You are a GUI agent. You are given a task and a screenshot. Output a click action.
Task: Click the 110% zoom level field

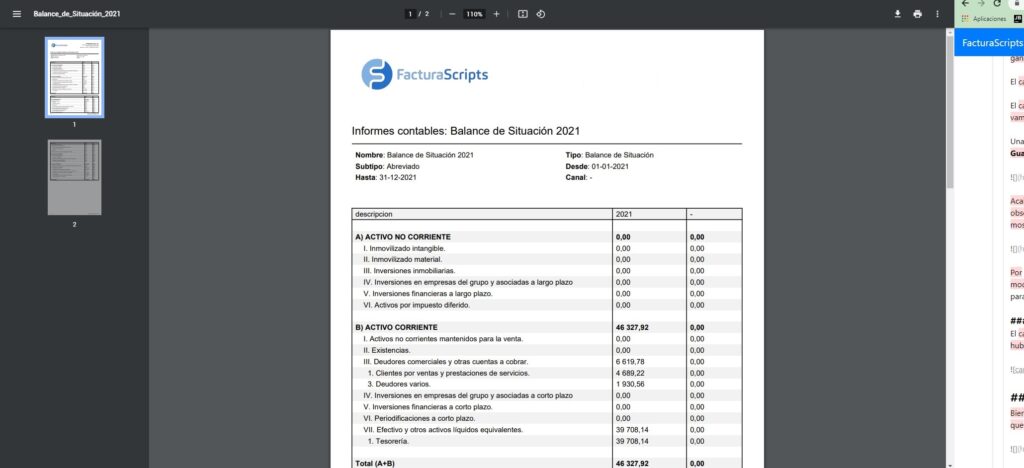coord(474,14)
